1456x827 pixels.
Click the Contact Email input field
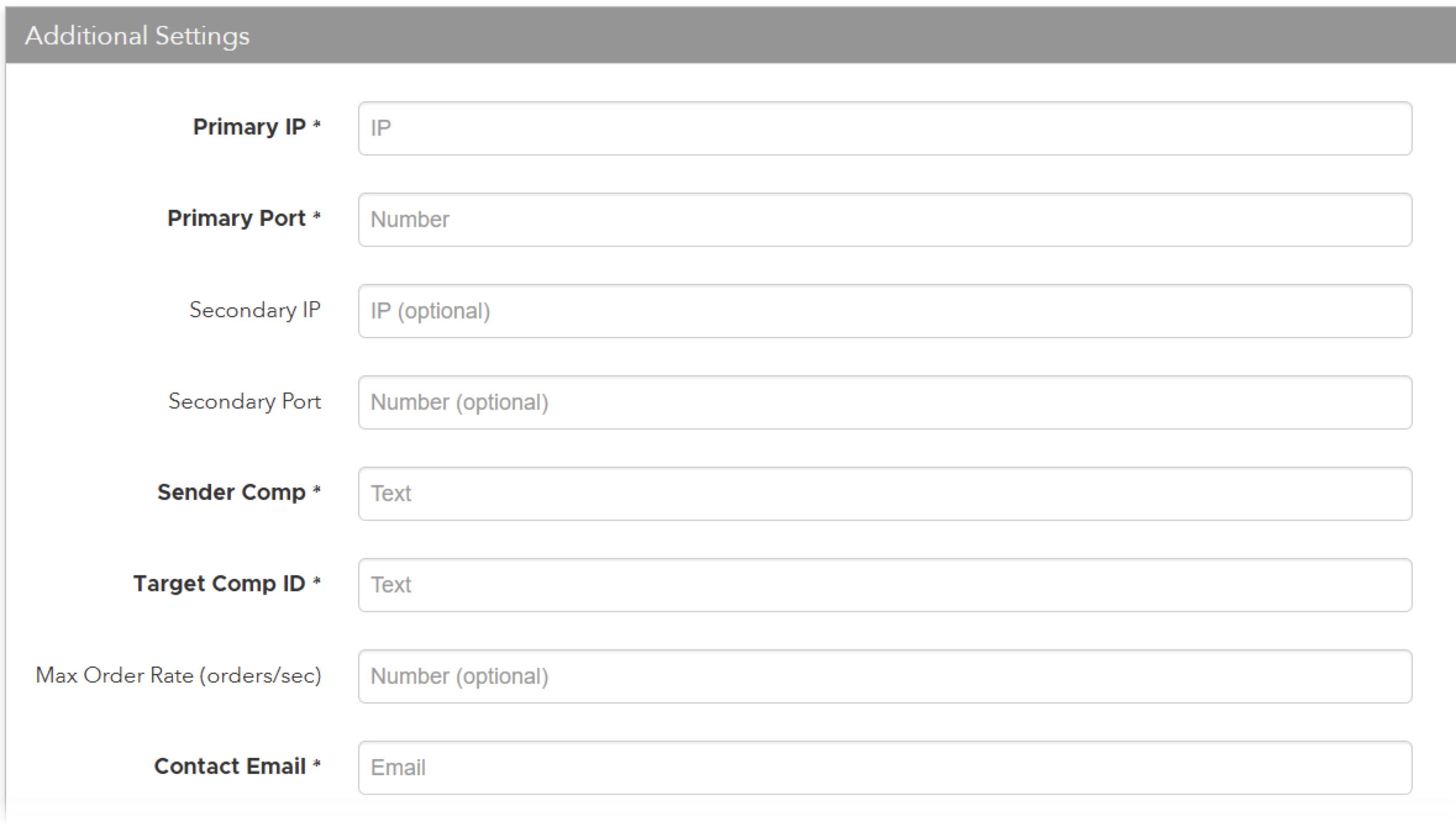884,768
